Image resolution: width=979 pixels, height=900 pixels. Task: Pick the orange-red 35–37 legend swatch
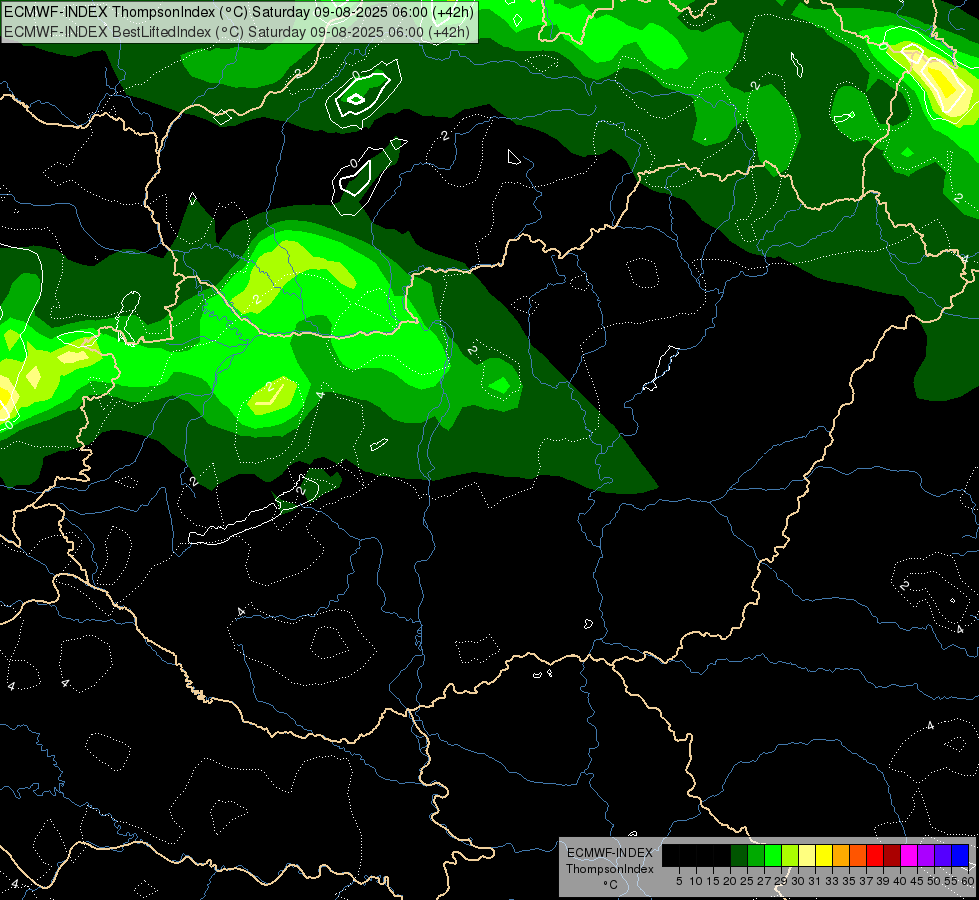pyautogui.click(x=858, y=855)
